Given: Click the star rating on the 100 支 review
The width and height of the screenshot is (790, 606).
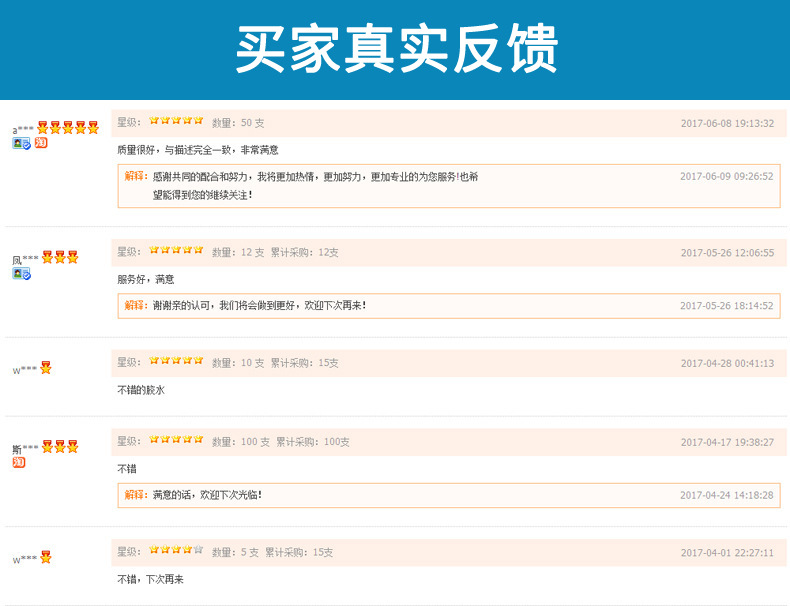Looking at the screenshot, I should tap(176, 441).
